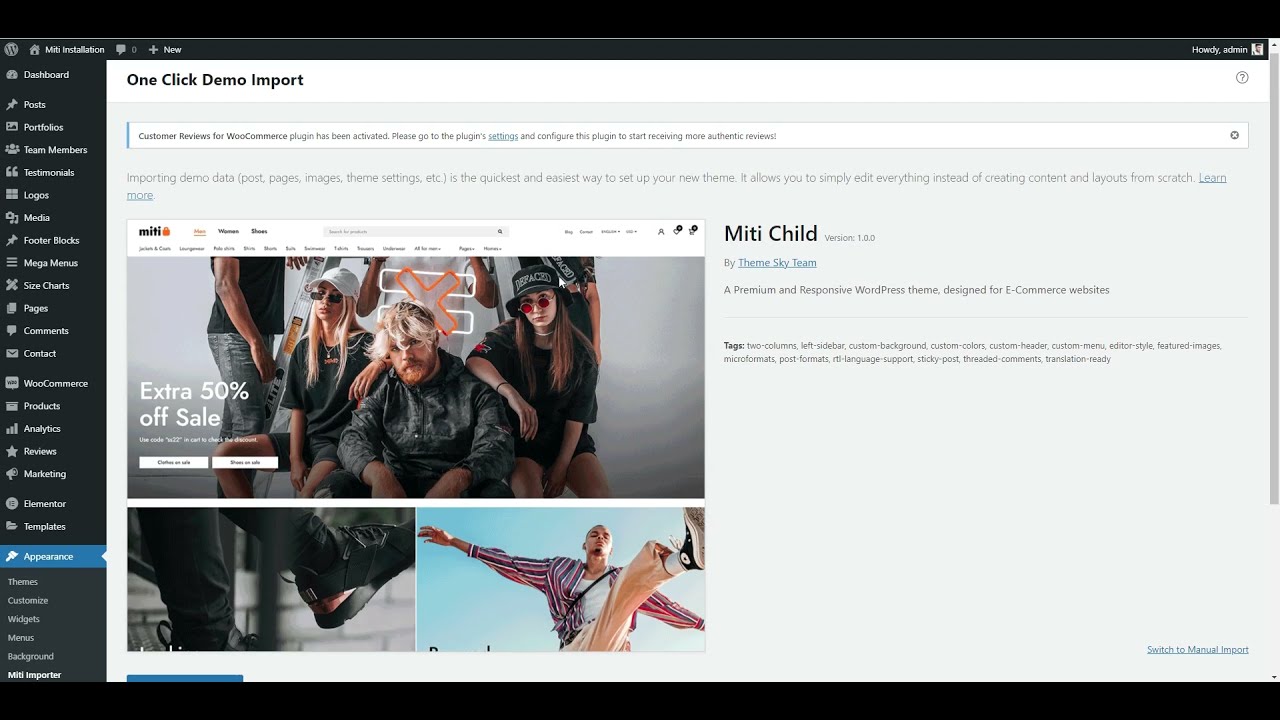The image size is (1280, 720).
Task: Open the WooCommerce menu label
Action: point(56,383)
